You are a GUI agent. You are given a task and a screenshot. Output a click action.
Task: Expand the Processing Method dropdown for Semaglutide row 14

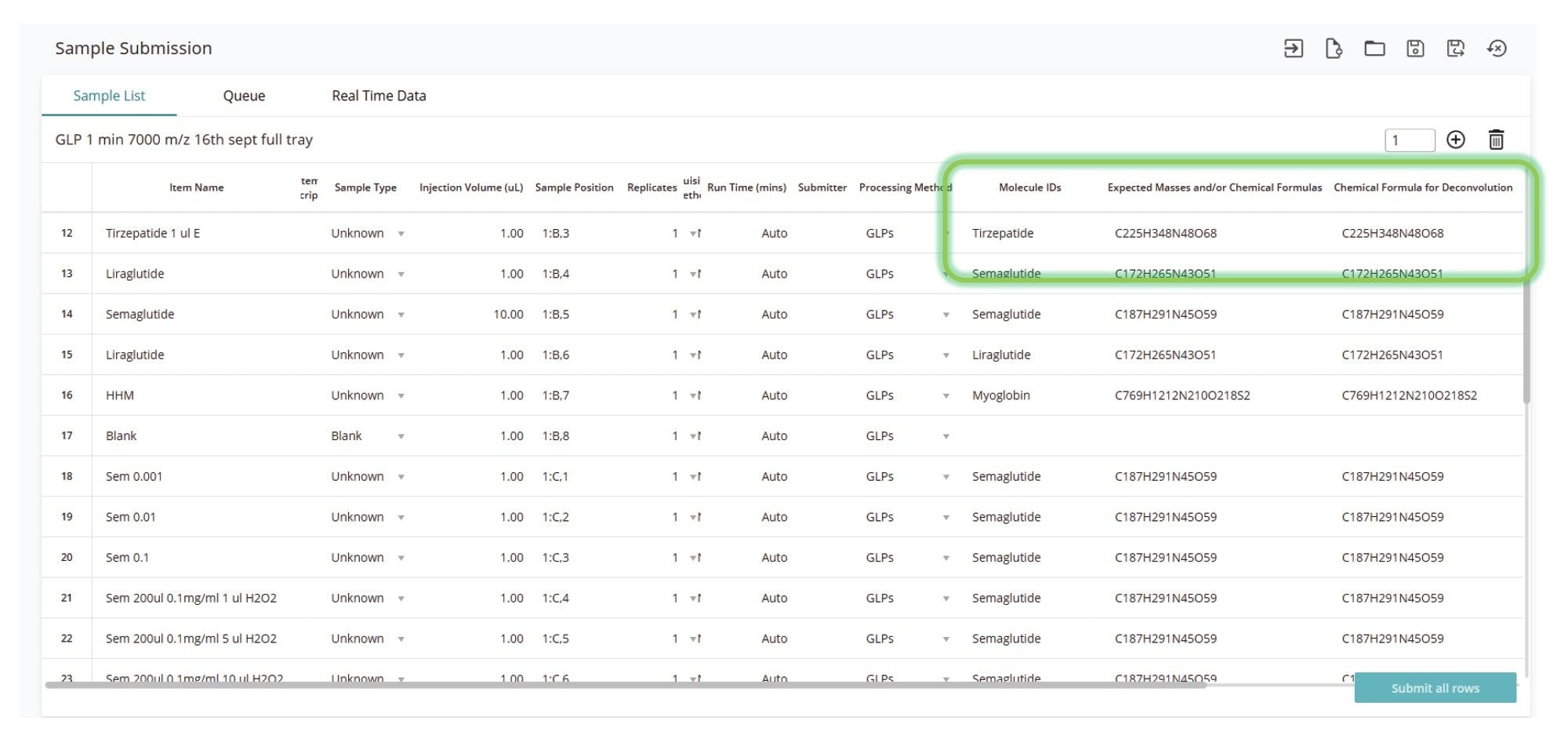(946, 314)
